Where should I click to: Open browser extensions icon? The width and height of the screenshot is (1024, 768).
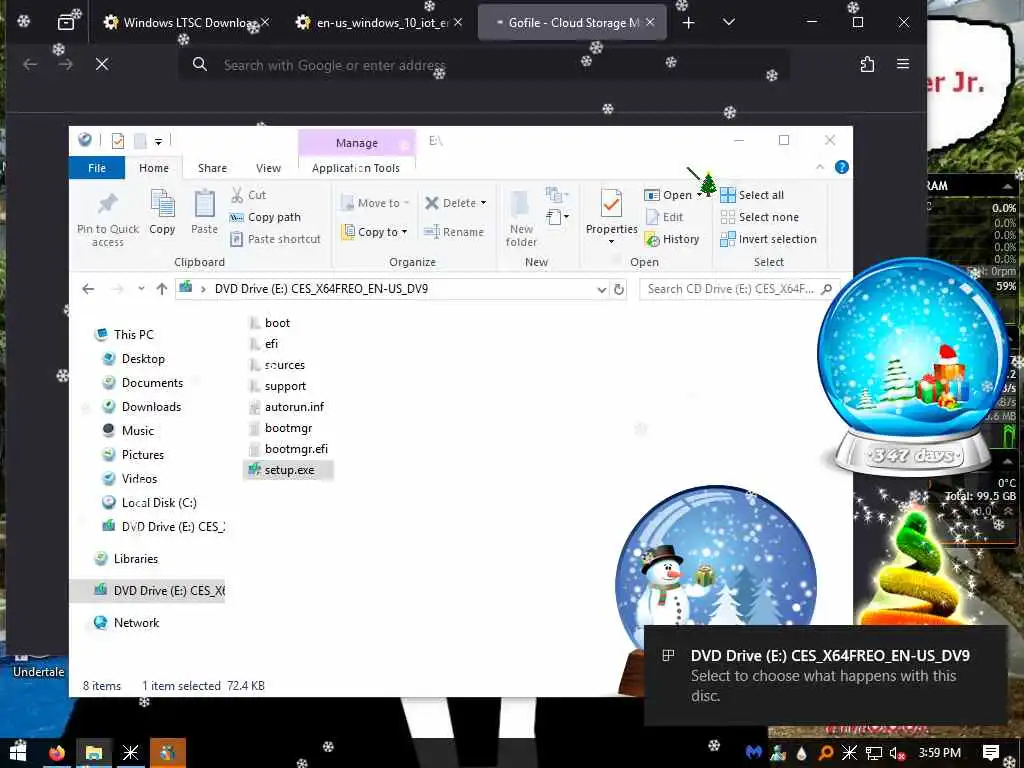tap(867, 64)
